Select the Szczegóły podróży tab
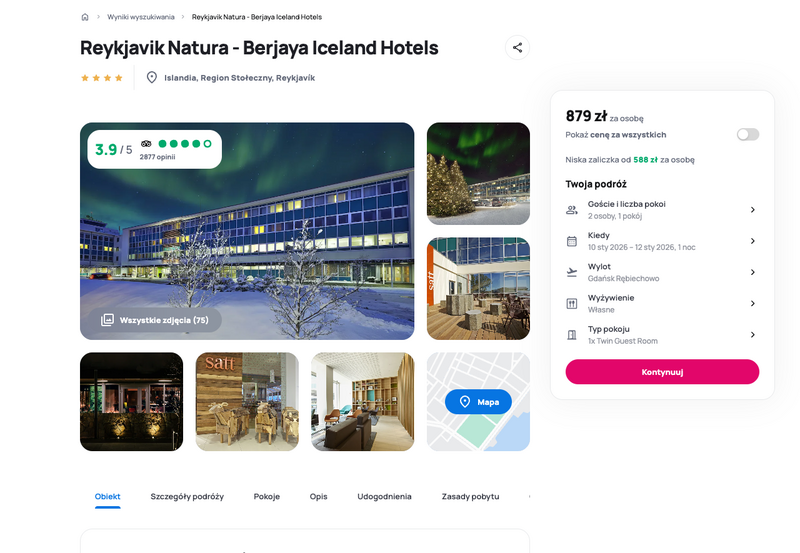The height and width of the screenshot is (553, 800). pyautogui.click(x=187, y=496)
